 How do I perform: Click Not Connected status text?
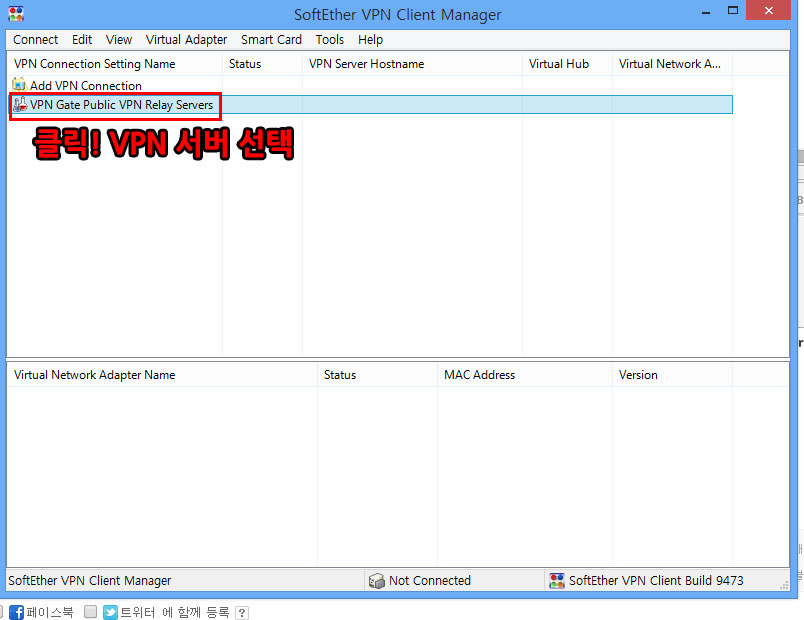(x=430, y=581)
